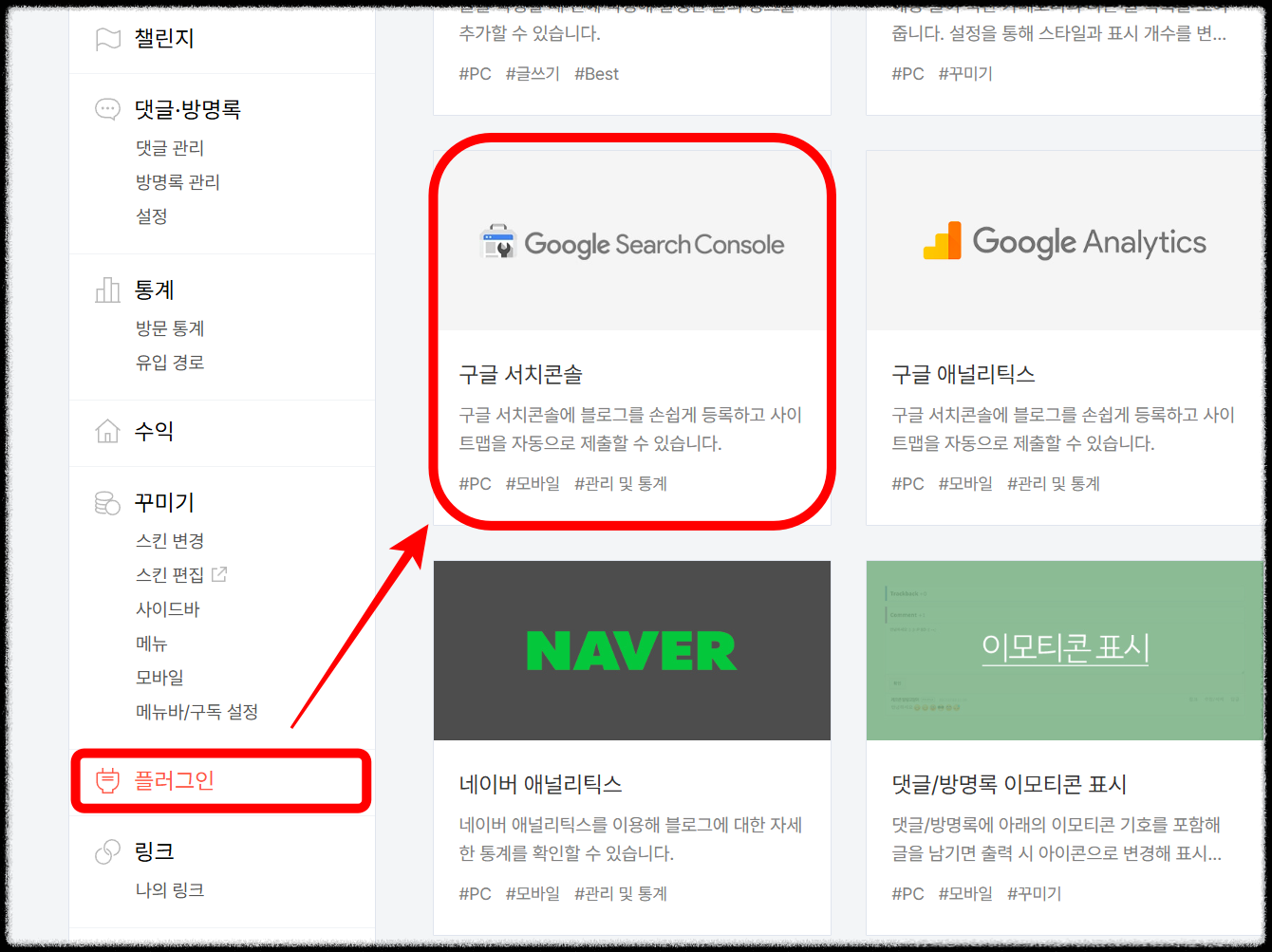The height and width of the screenshot is (952, 1272).
Task: Open 네이버 애널리틱스 plugin title
Action: pyautogui.click(x=540, y=784)
